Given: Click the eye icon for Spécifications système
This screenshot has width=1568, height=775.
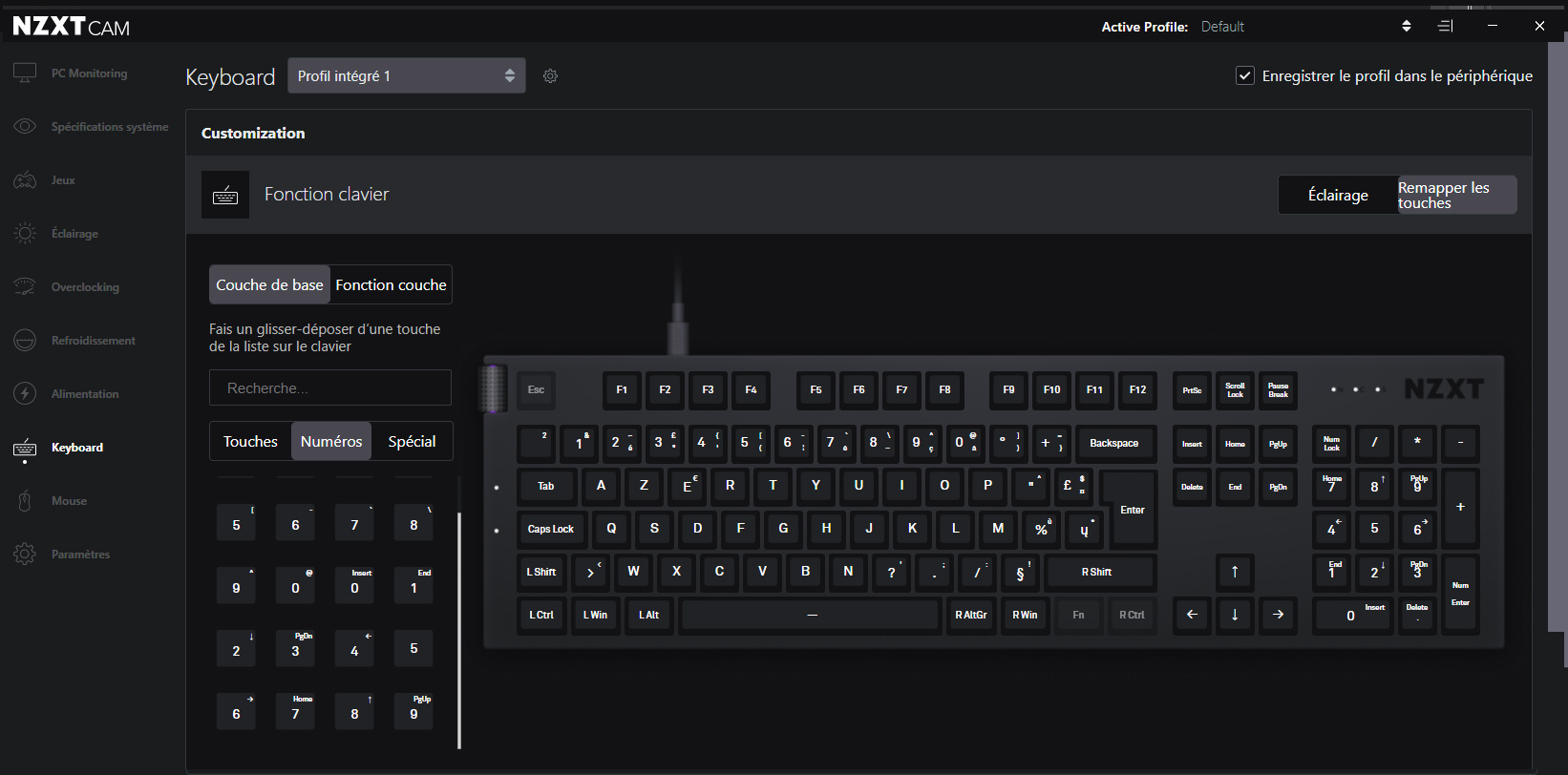Looking at the screenshot, I should [25, 127].
